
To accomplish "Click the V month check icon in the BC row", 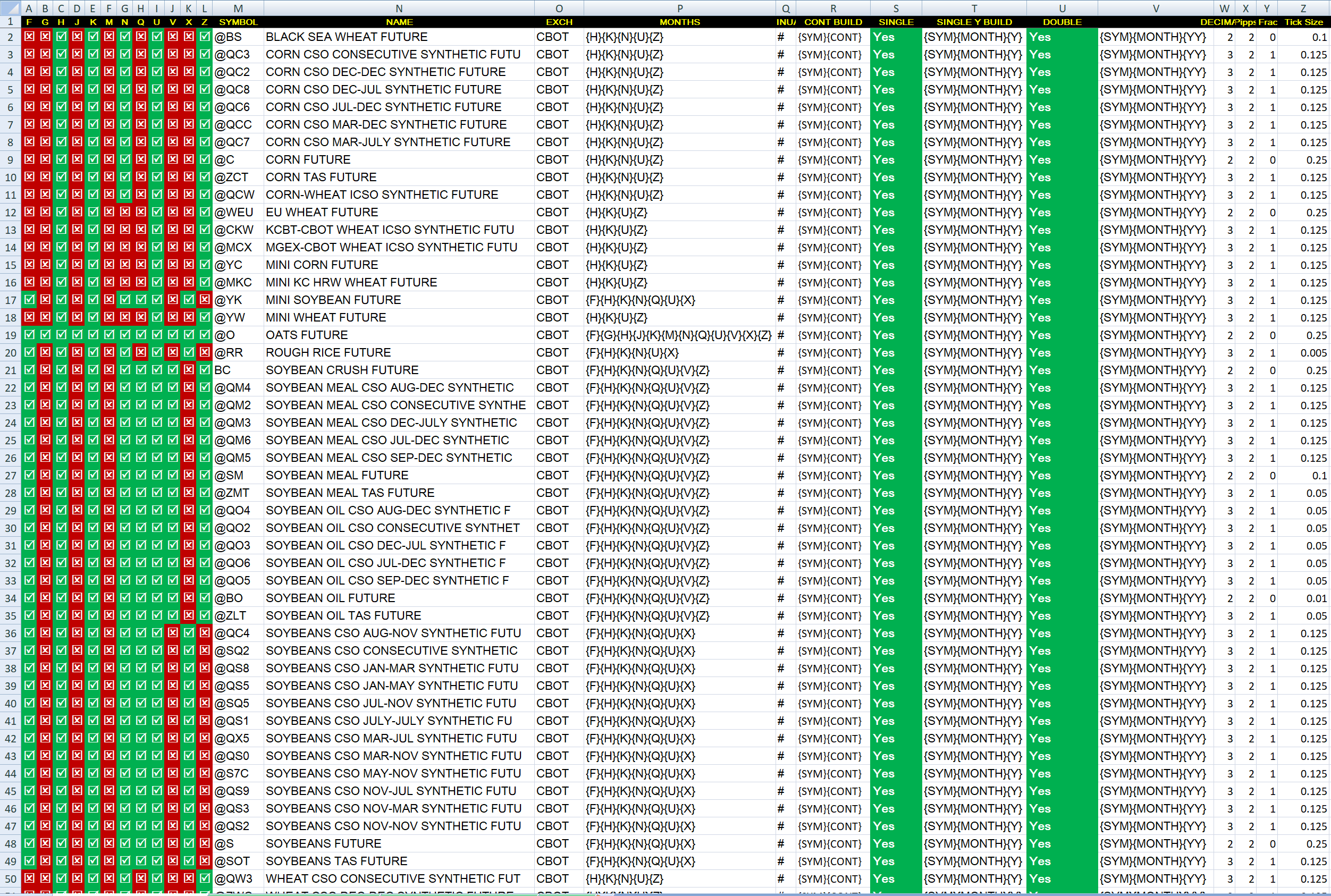I will tap(173, 370).
